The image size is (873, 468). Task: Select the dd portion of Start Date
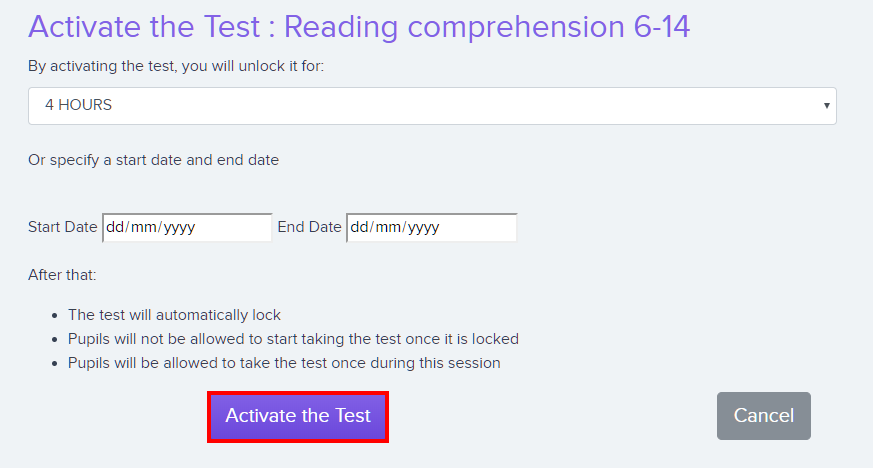115,227
